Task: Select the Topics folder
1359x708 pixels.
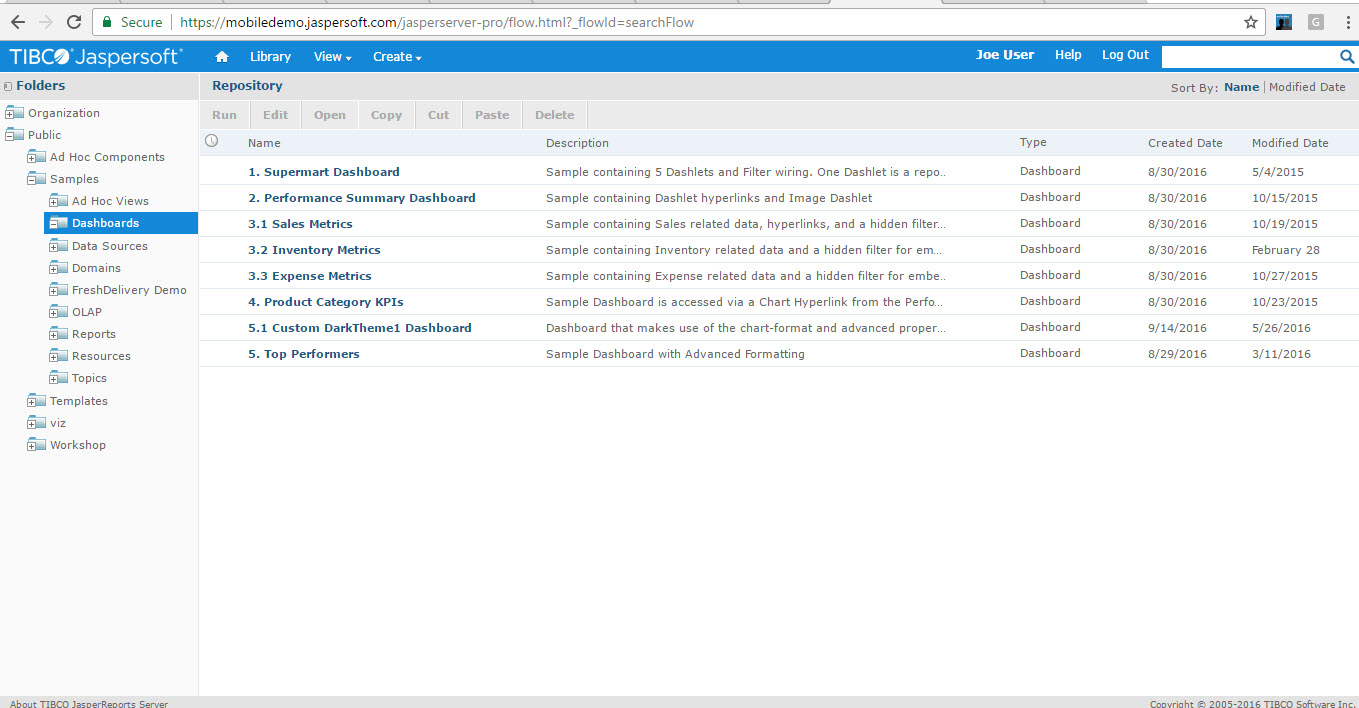Action: [x=89, y=378]
